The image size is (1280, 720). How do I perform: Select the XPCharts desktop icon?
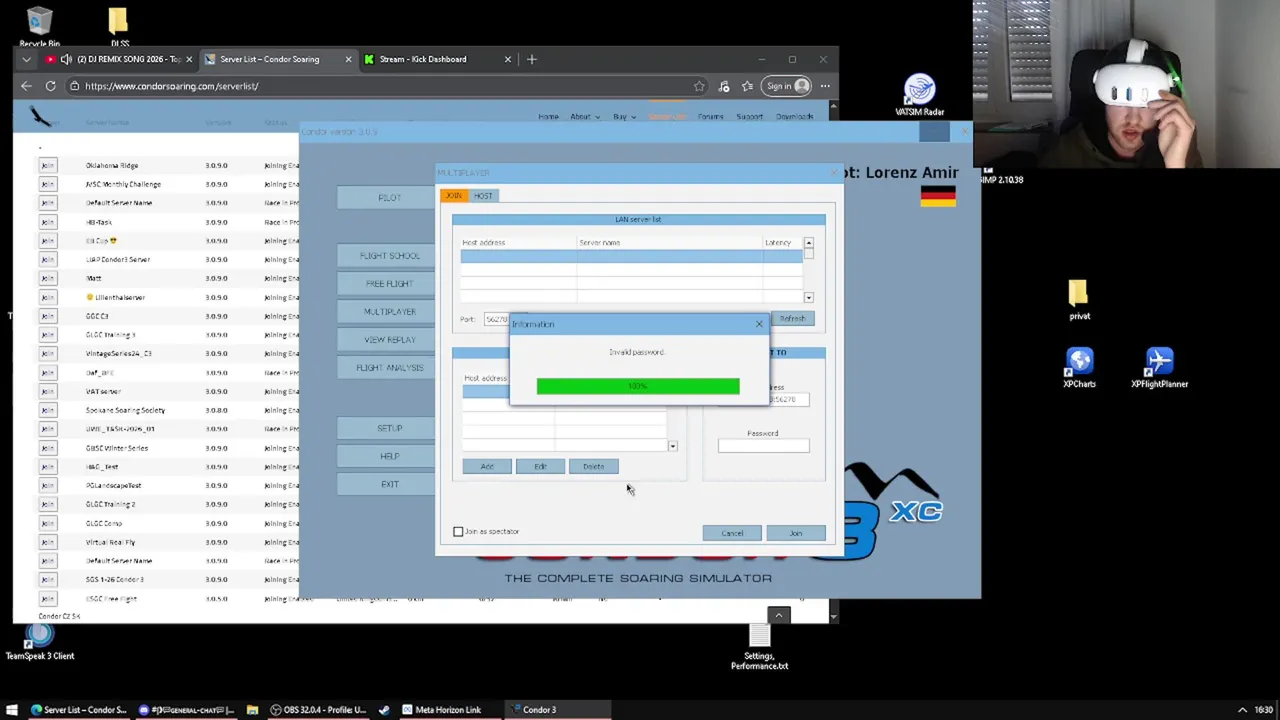[1080, 367]
